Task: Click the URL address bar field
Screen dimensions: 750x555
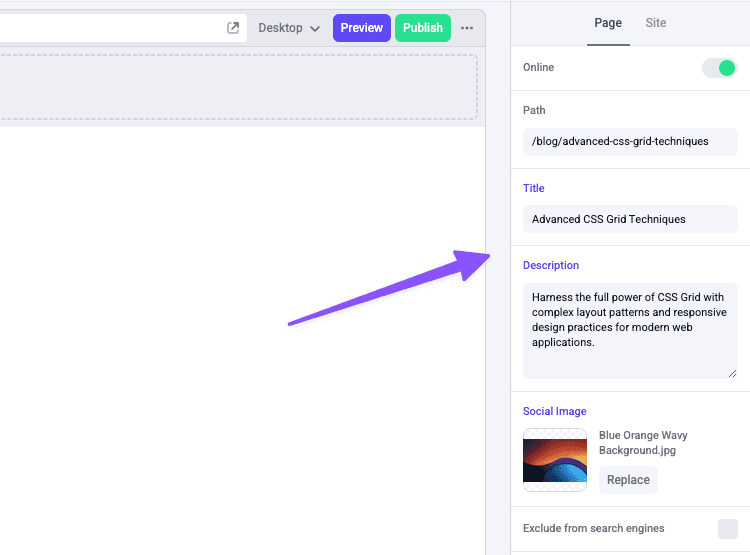Action: point(110,28)
